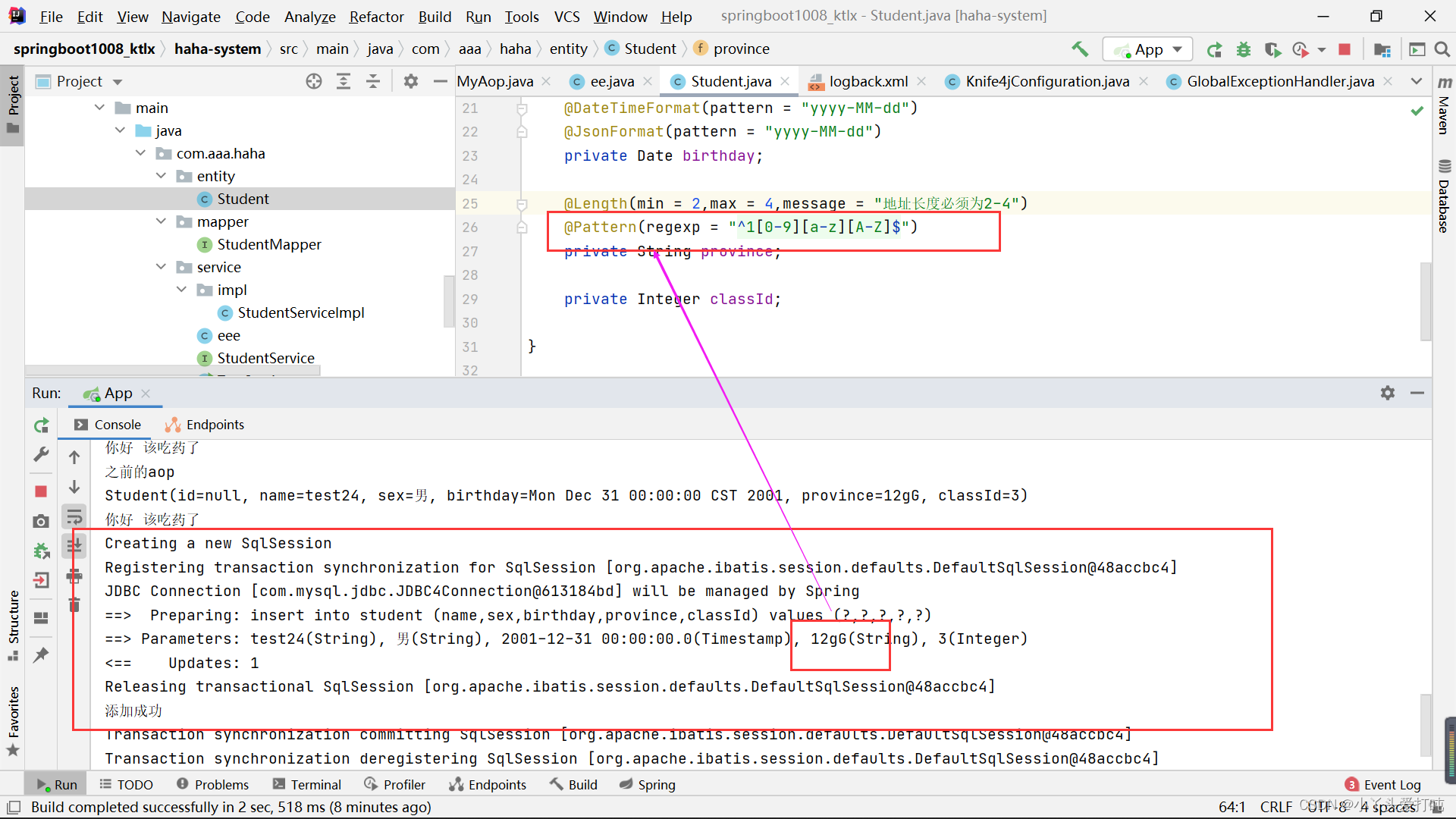Switch to logback.xml editor tab
This screenshot has height=819, width=1456.
(868, 81)
